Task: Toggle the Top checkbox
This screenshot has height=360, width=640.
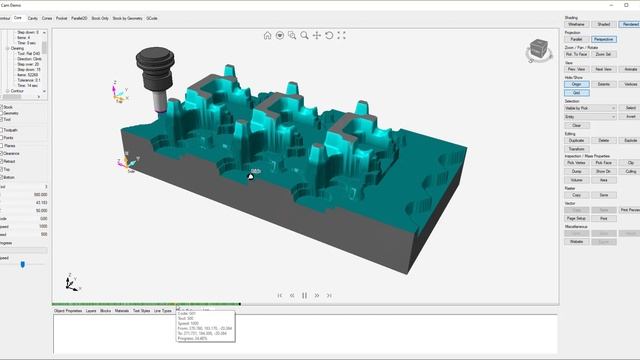Action: coord(1,169)
